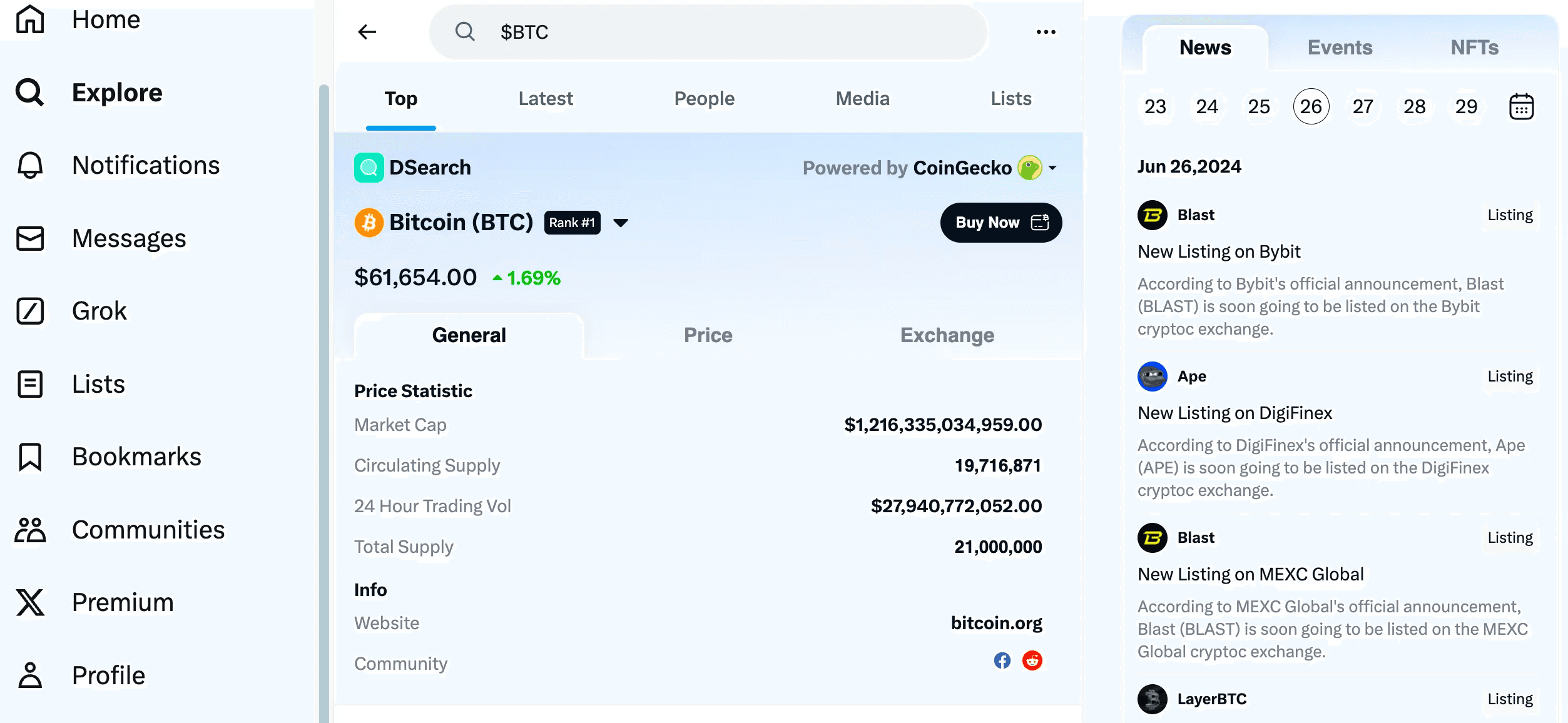The width and height of the screenshot is (1568, 723).
Task: Open Bookmarks from the sidebar
Action: [136, 457]
